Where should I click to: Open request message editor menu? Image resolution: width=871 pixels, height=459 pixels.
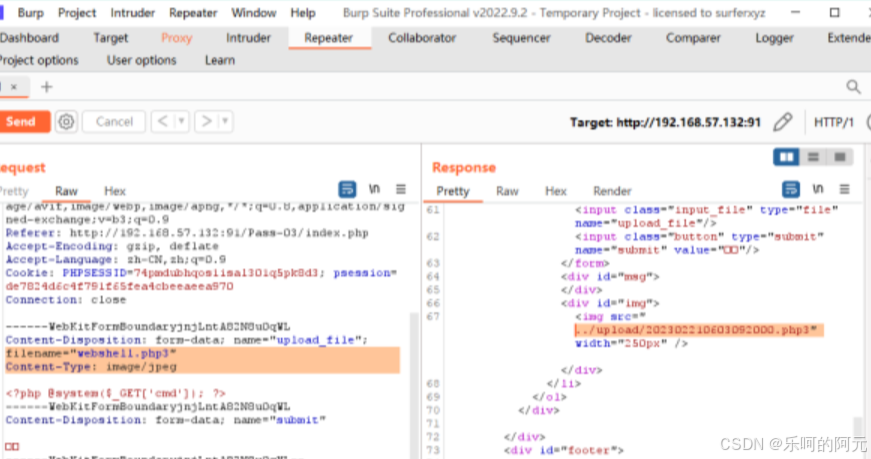pyautogui.click(x=401, y=189)
